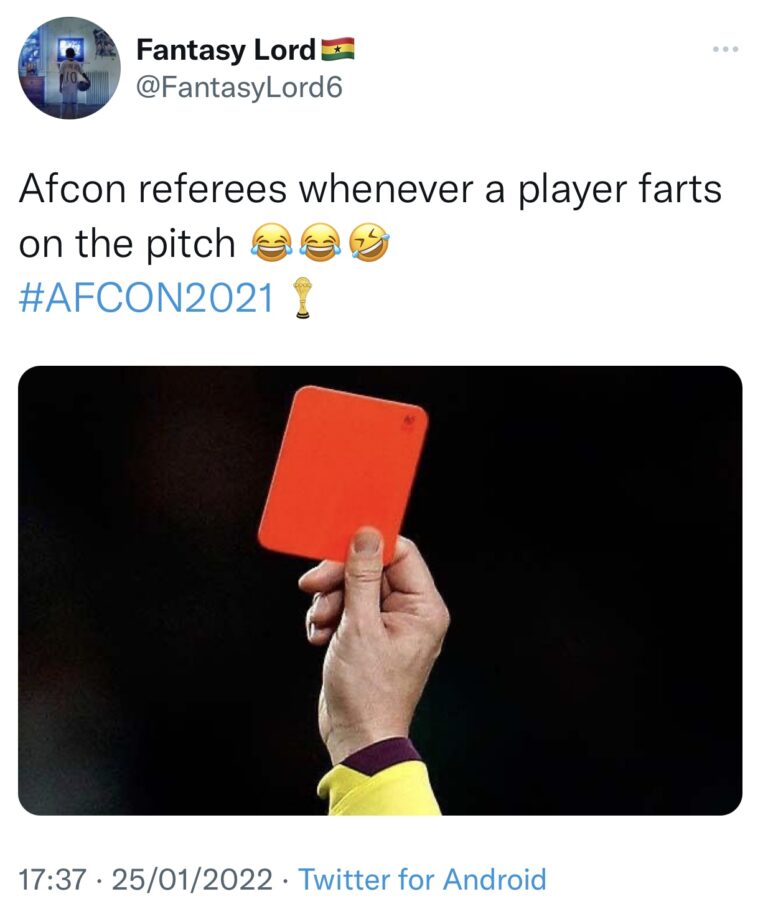
Task: Click the rolling-on-floor laughing emoji
Action: tap(369, 242)
